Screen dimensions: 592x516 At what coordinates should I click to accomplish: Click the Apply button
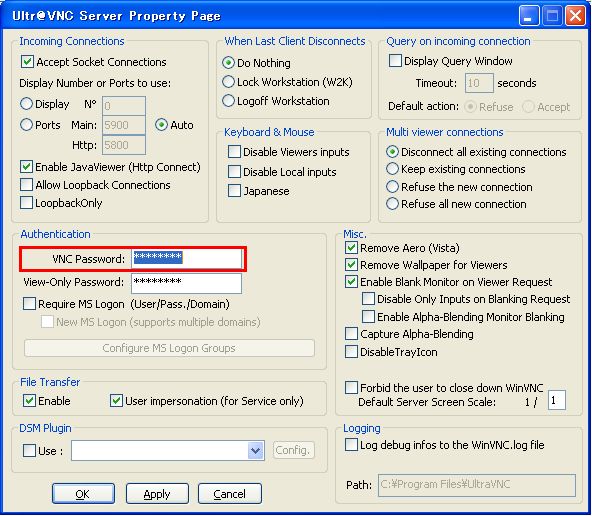[x=157, y=494]
